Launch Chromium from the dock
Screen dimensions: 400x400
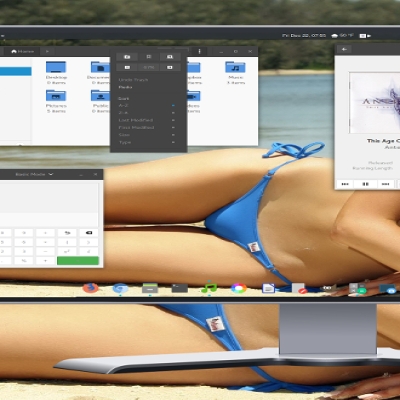[x=120, y=288]
